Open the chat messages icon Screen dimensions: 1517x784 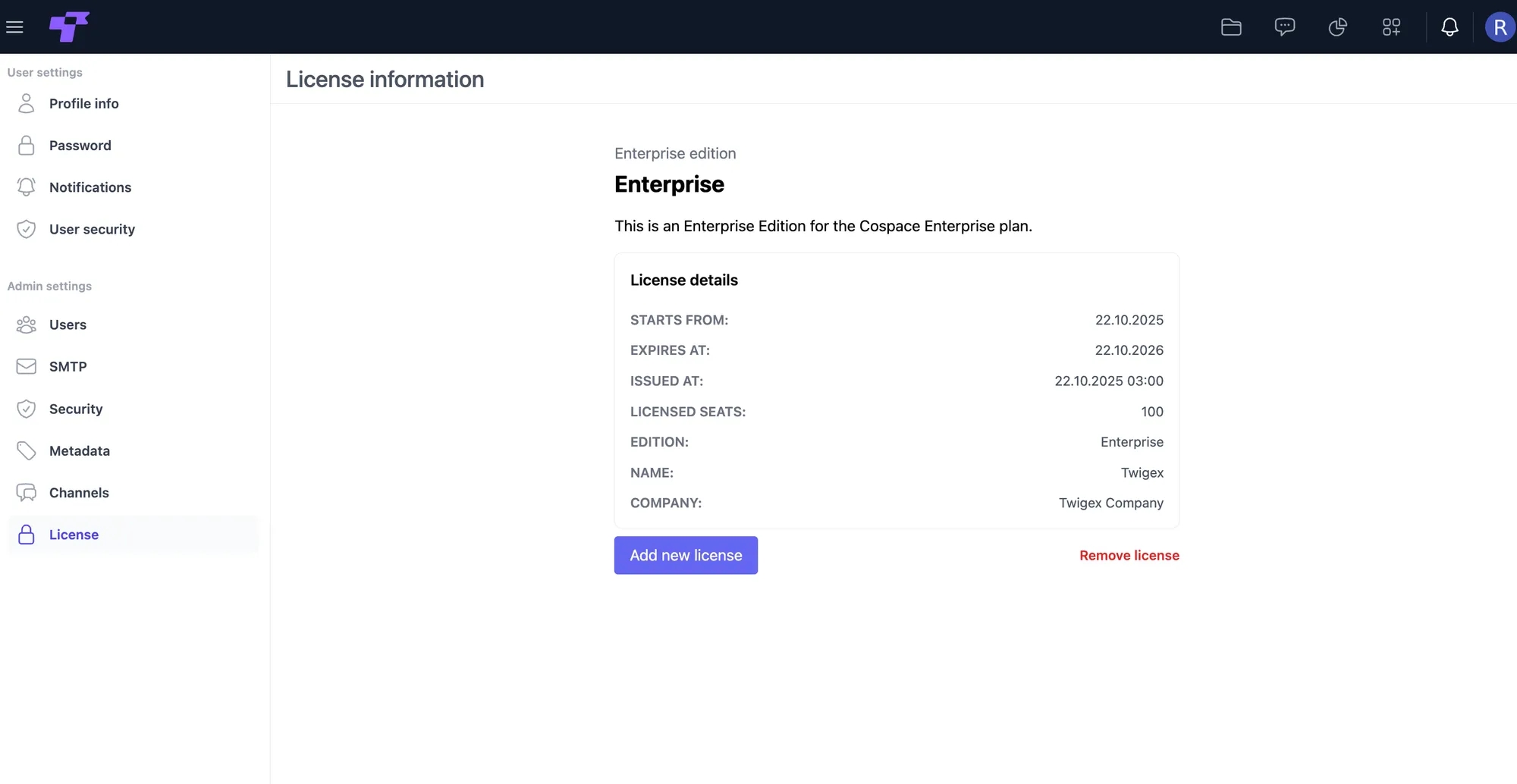pos(1284,27)
